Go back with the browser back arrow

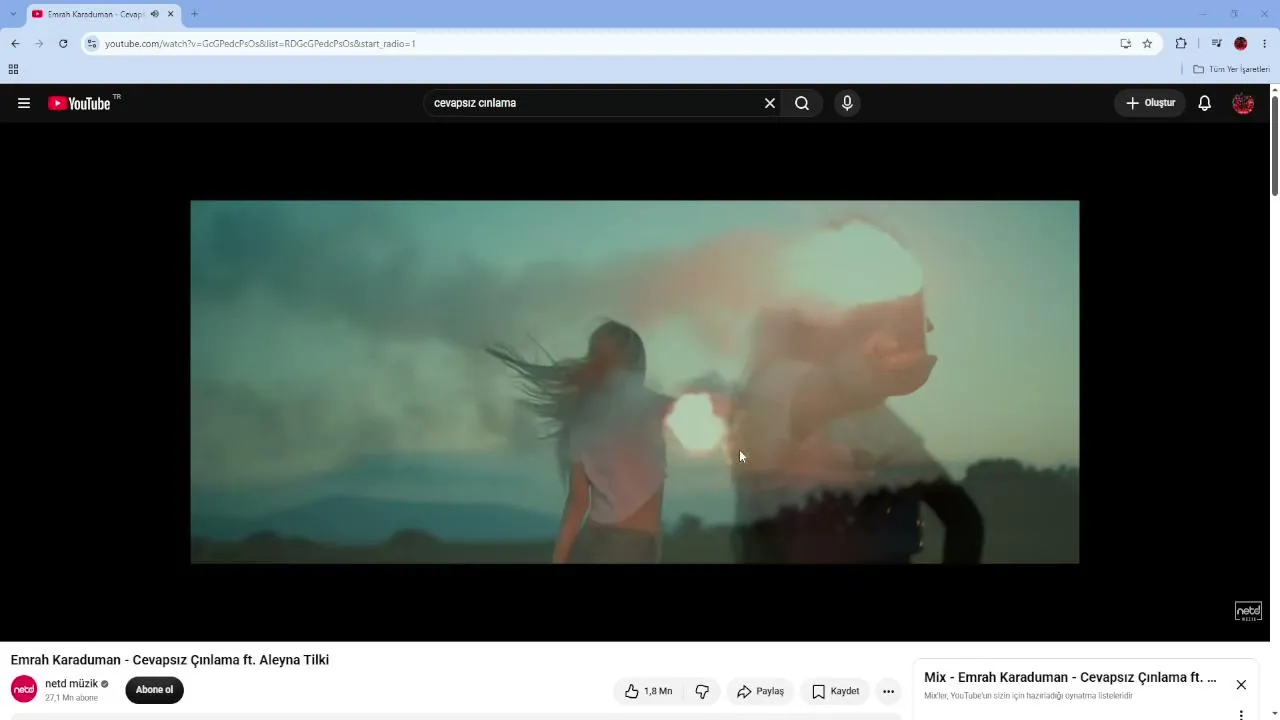[x=15, y=43]
